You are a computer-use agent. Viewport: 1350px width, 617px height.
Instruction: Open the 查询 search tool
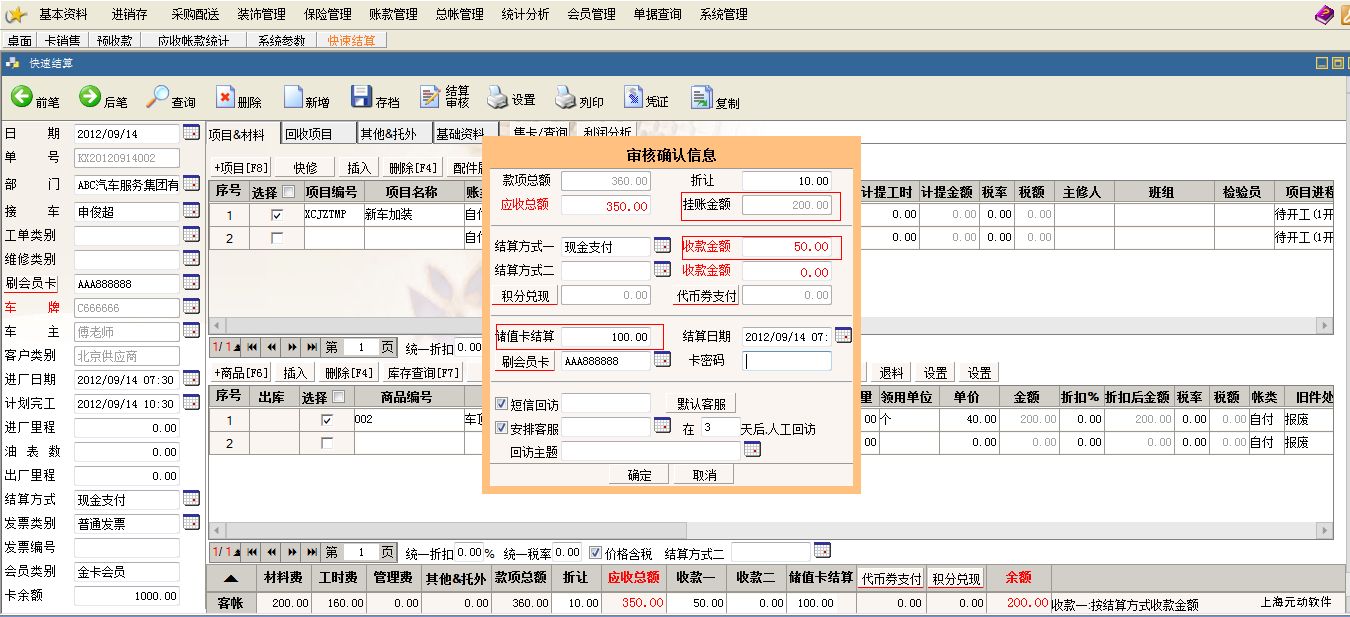click(x=171, y=98)
